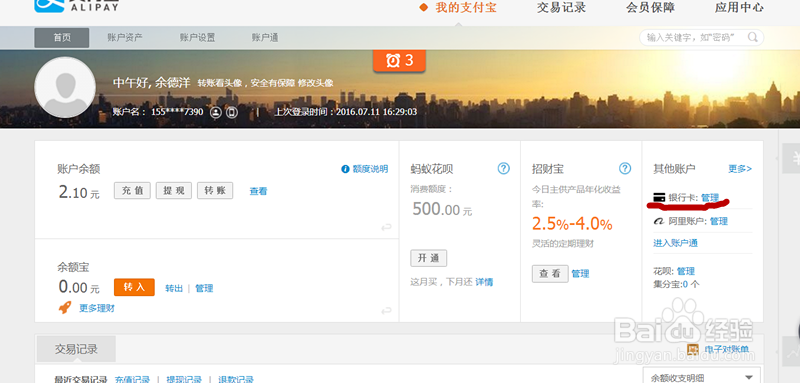Screen dimensions: 800x383
Task: Click the 开通 button for 蚂蚁花呗
Action: point(429,258)
